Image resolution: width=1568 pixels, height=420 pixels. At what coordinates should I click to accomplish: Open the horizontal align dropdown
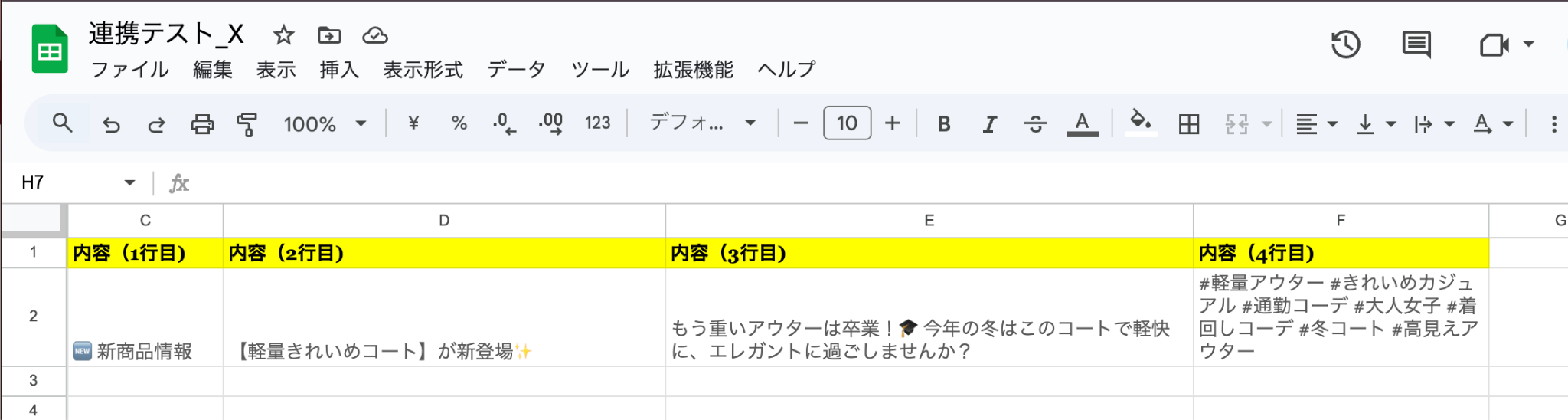pos(1316,124)
